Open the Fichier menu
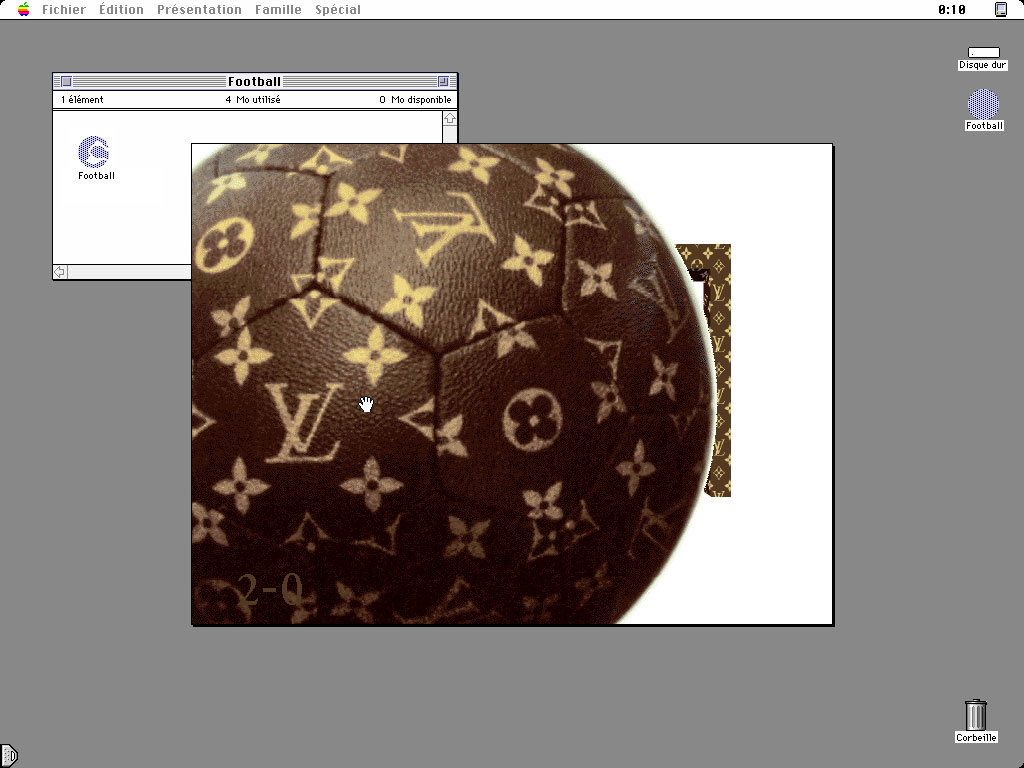This screenshot has width=1024, height=768. pyautogui.click(x=63, y=9)
